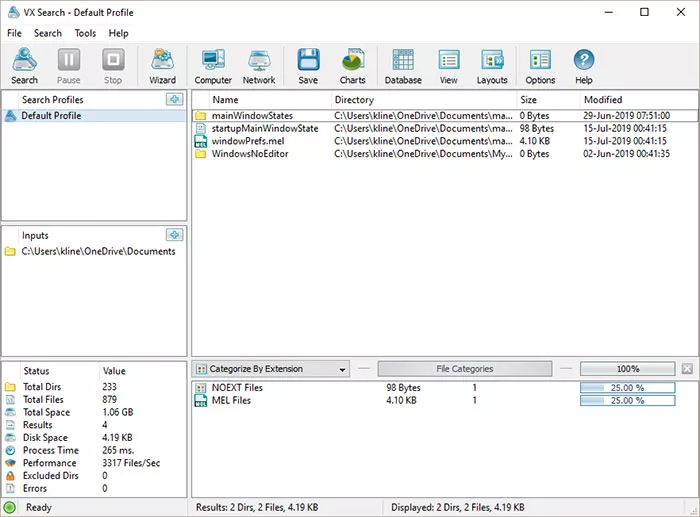Add a new search profile with plus icon
This screenshot has width=700, height=517.
click(175, 99)
